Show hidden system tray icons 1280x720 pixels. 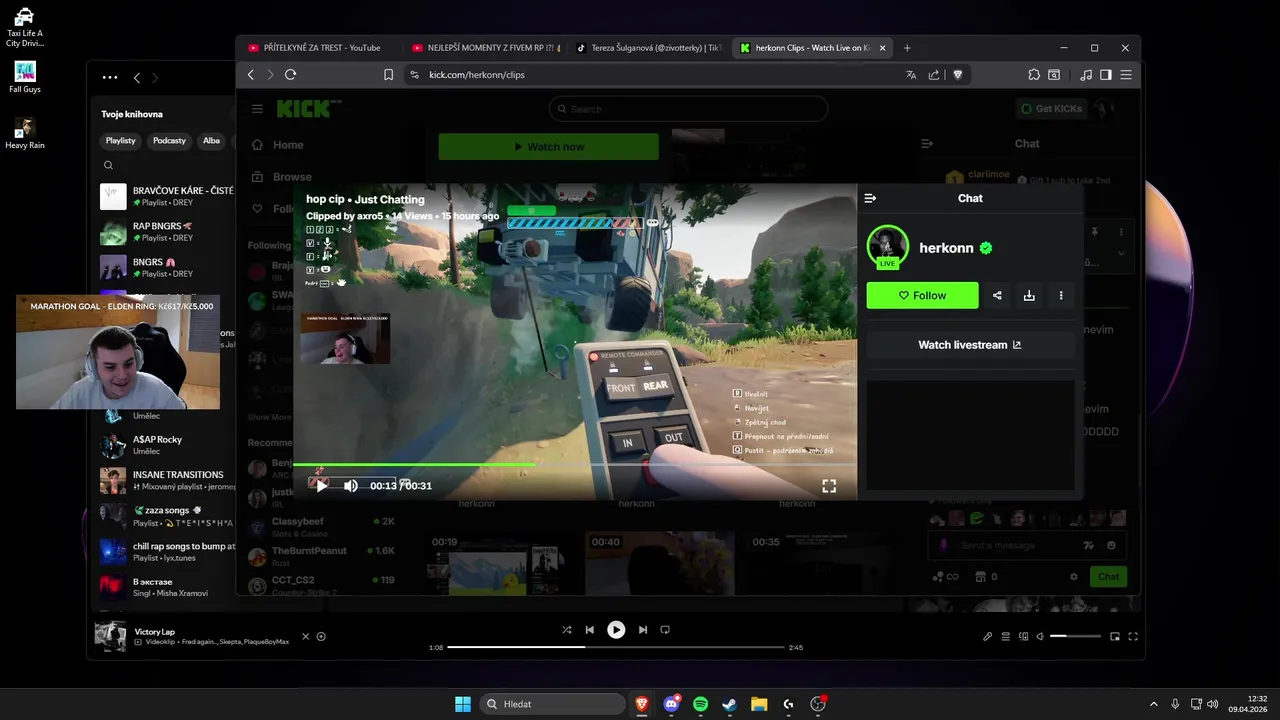click(1153, 704)
